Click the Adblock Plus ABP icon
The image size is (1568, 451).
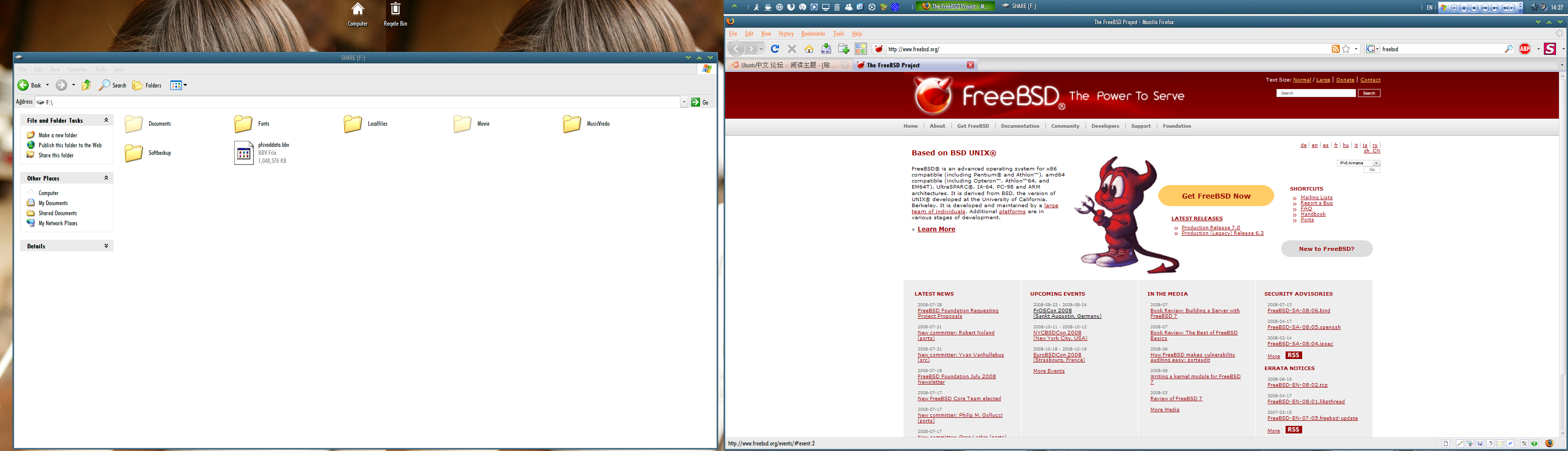click(x=1525, y=49)
